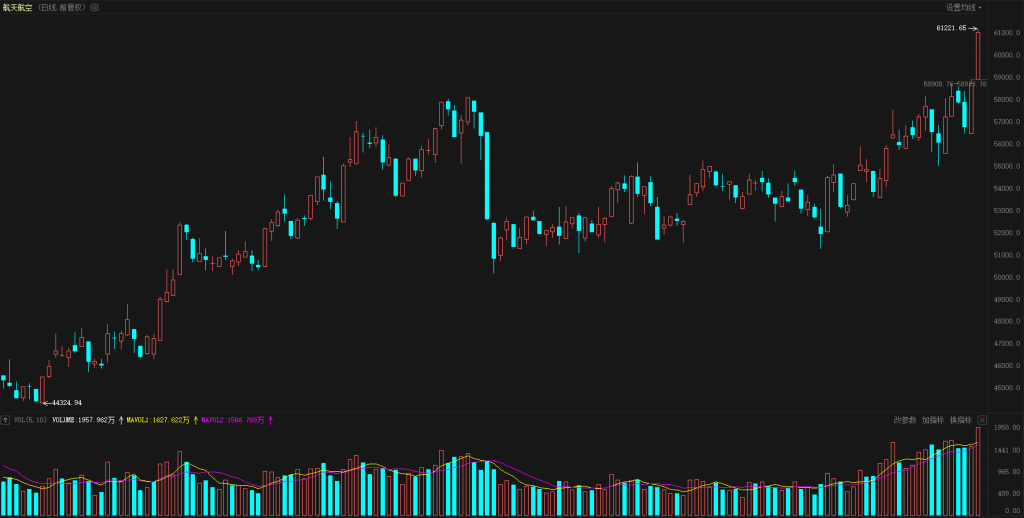1024x518 pixels.
Task: Click 换指标 to switch indicator
Action: point(960,420)
